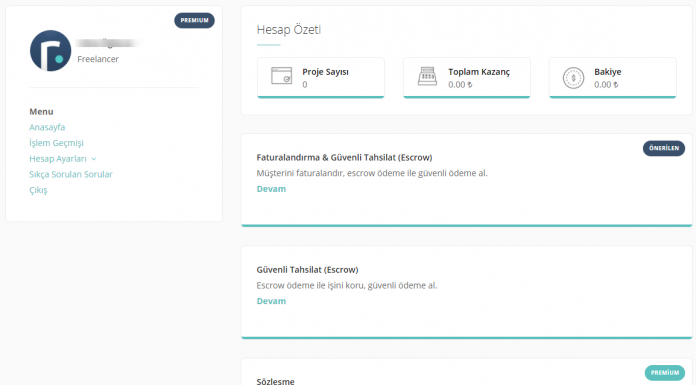Click the Proje Sayısı window icon
The image size is (696, 385).
click(281, 76)
